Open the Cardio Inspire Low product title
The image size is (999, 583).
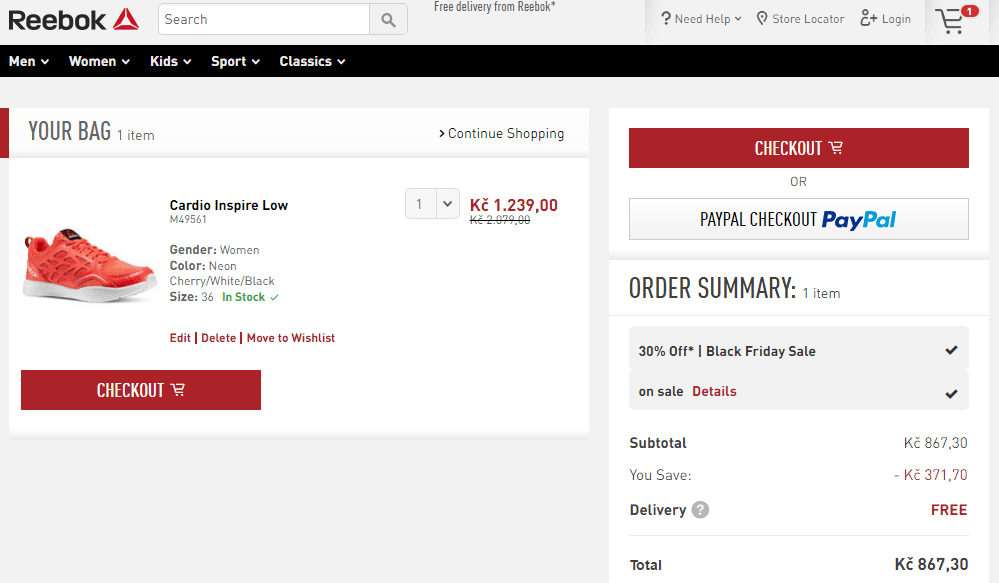tap(229, 205)
